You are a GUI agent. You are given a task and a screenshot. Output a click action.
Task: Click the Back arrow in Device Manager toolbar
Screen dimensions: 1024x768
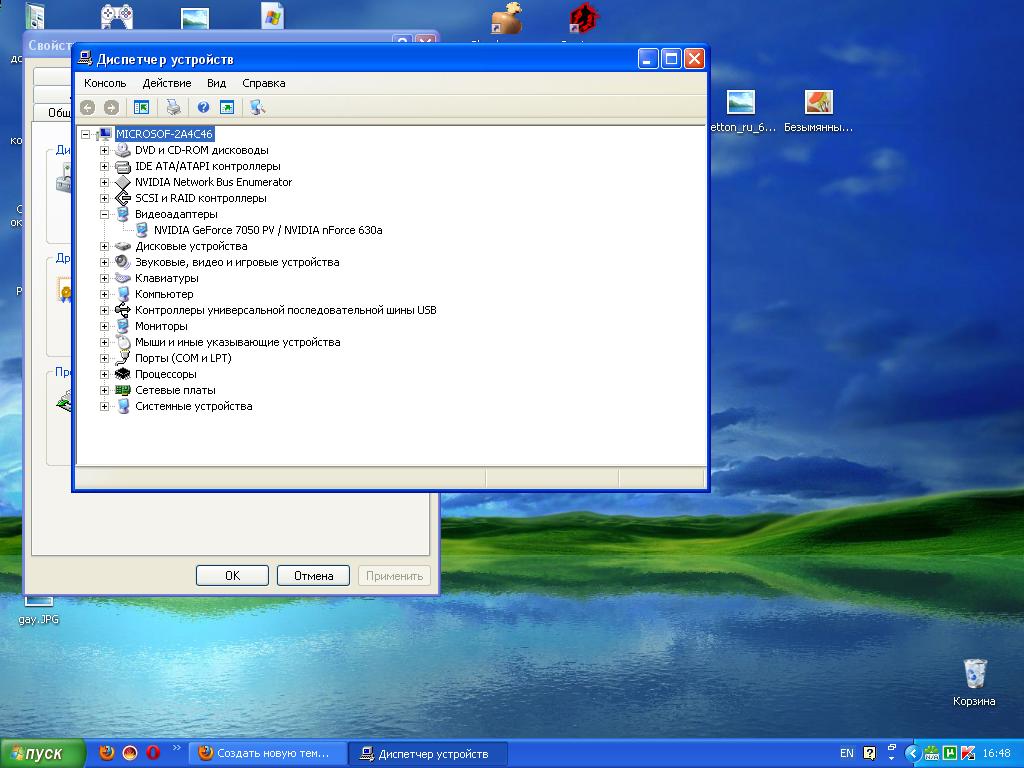88,107
